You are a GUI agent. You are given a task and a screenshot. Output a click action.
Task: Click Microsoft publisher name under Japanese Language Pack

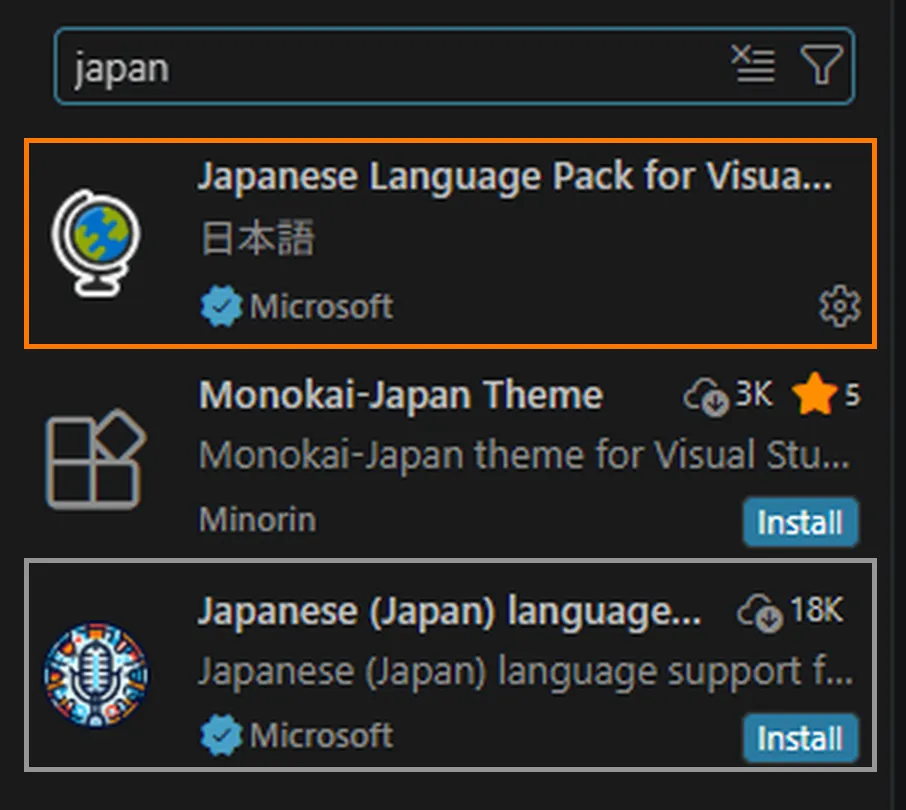(321, 306)
